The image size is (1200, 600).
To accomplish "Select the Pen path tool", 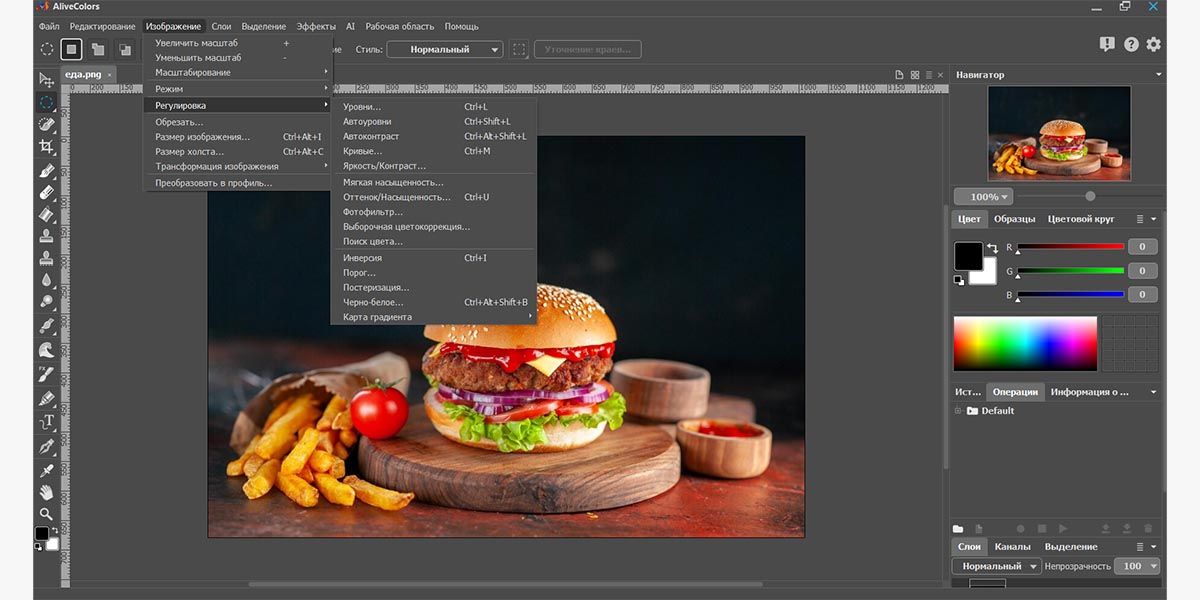I will tap(46, 446).
